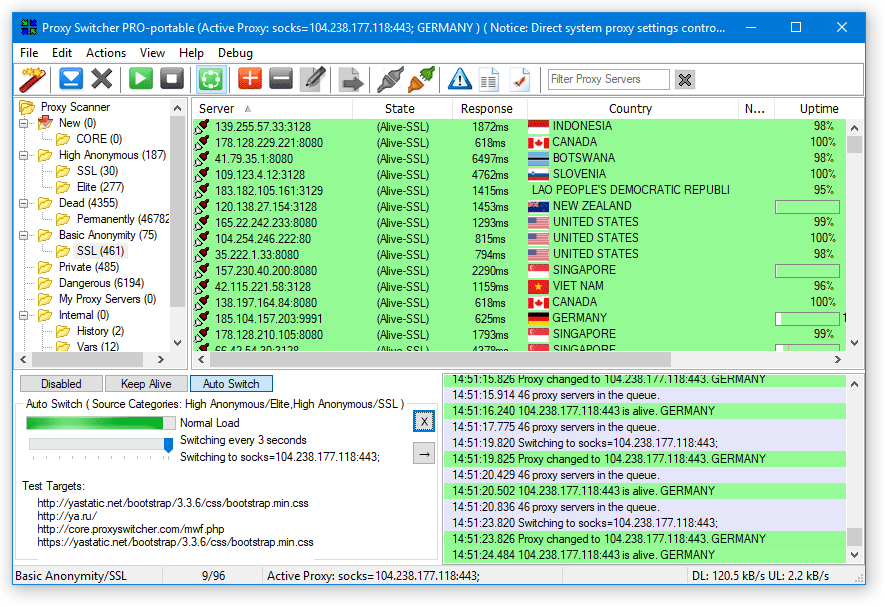Open the Debug menu
Screen dimensions: 885x607
pos(235,53)
